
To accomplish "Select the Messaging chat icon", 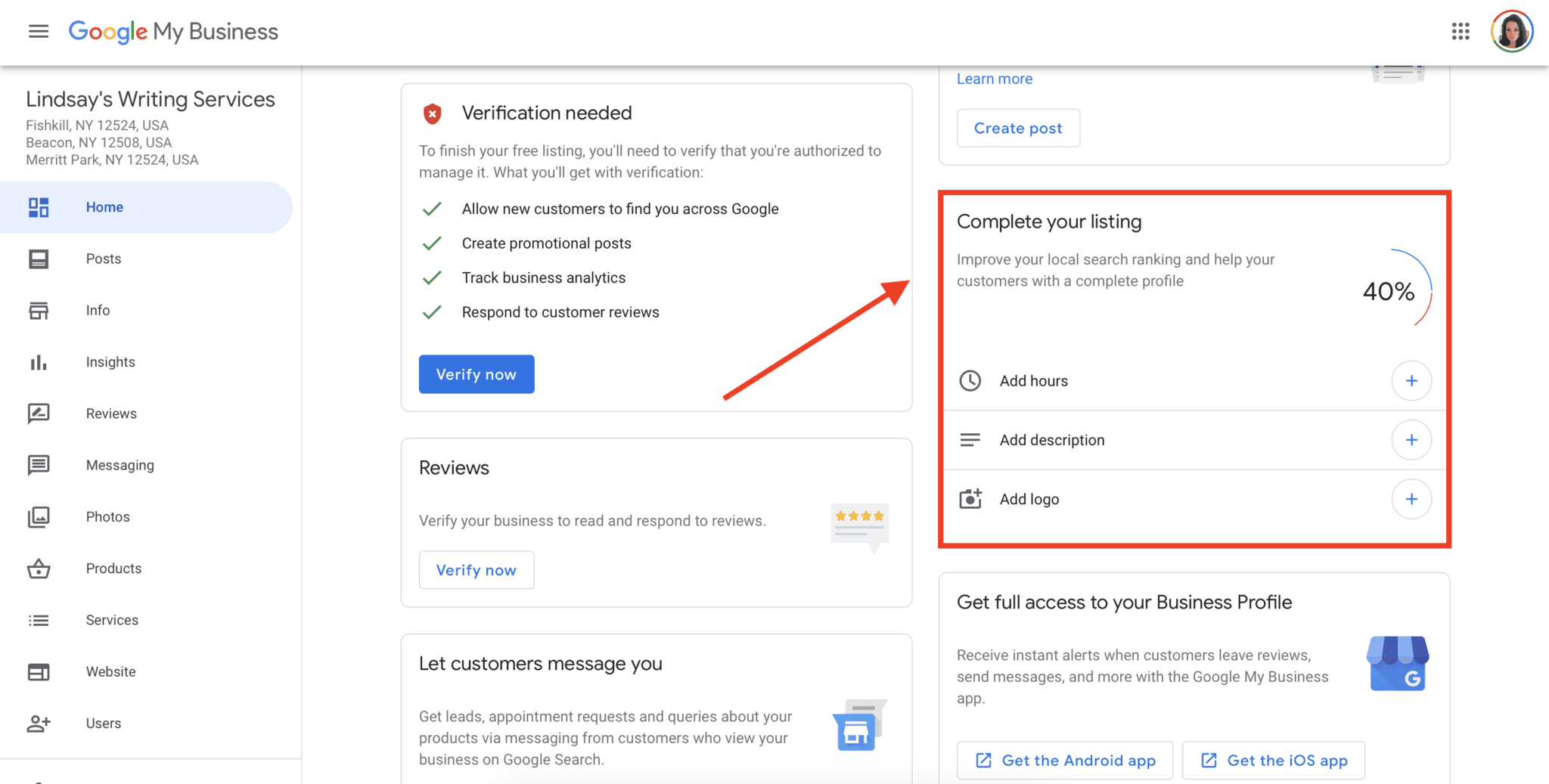I will click(x=39, y=464).
